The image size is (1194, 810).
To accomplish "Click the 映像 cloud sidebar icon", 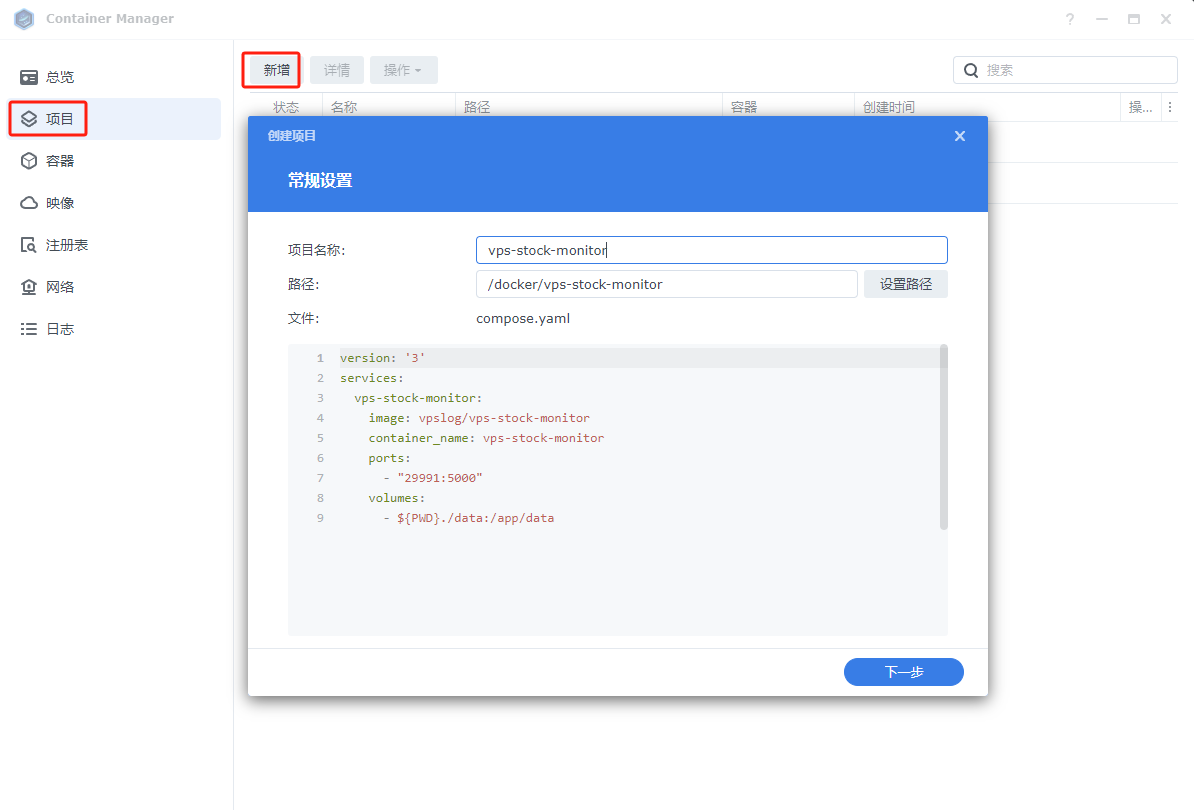I will 29,202.
